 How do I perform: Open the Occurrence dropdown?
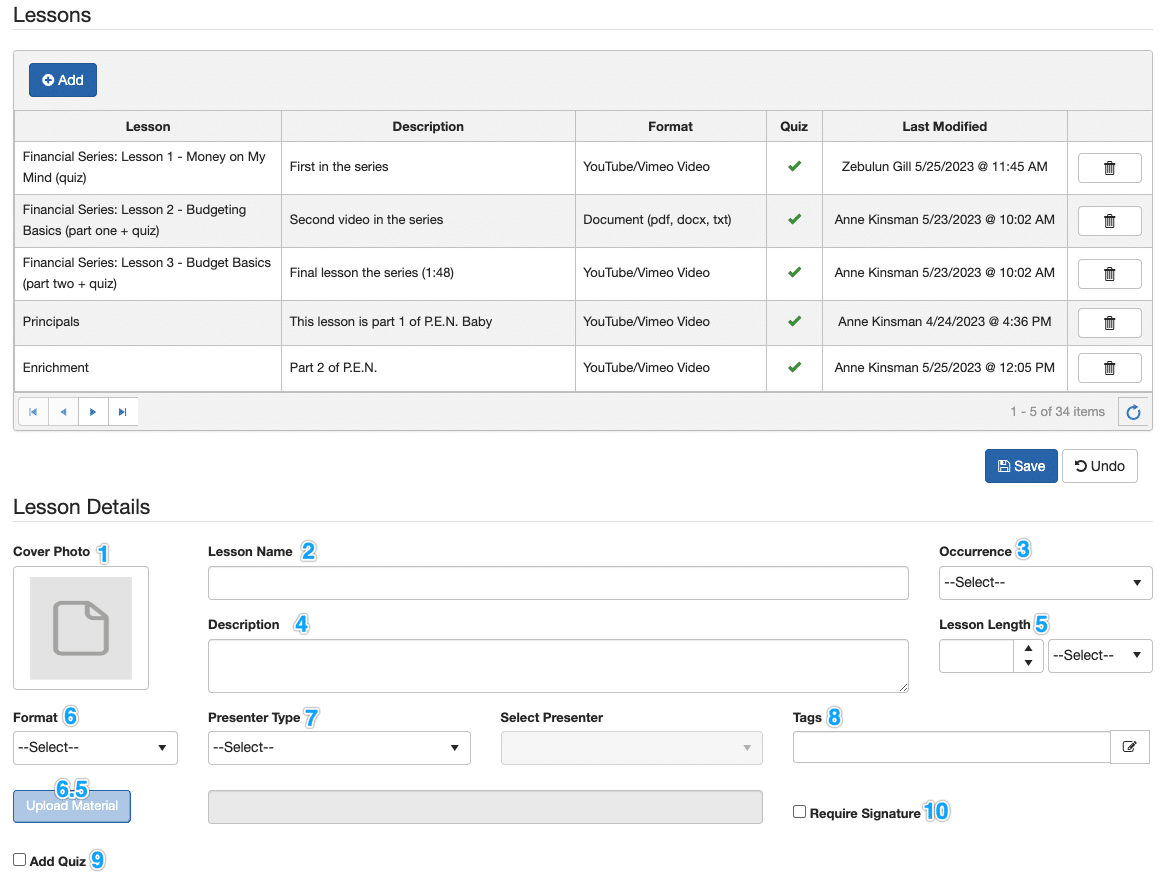coord(1045,582)
